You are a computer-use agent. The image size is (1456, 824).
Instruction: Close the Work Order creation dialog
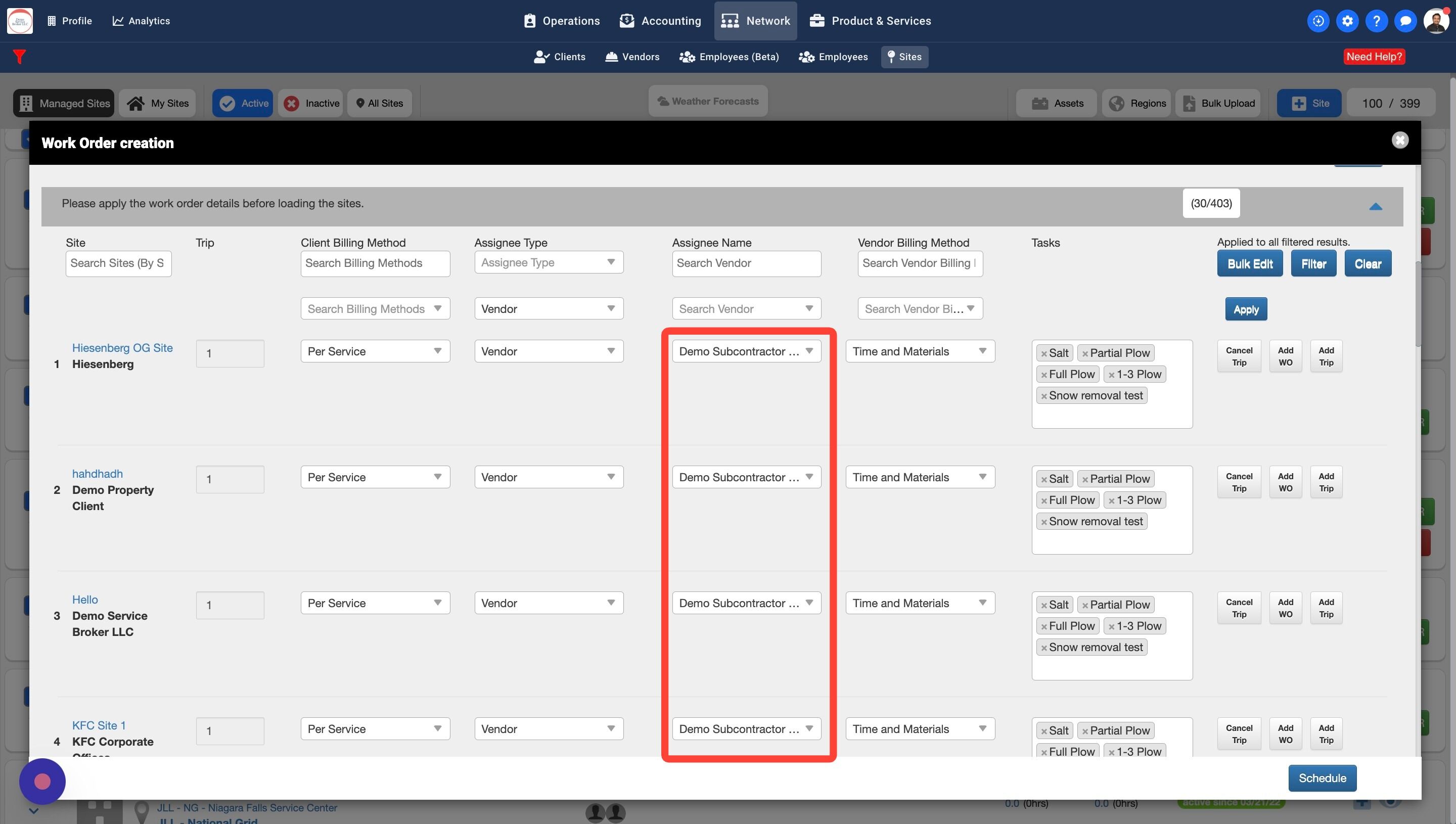pyautogui.click(x=1400, y=141)
